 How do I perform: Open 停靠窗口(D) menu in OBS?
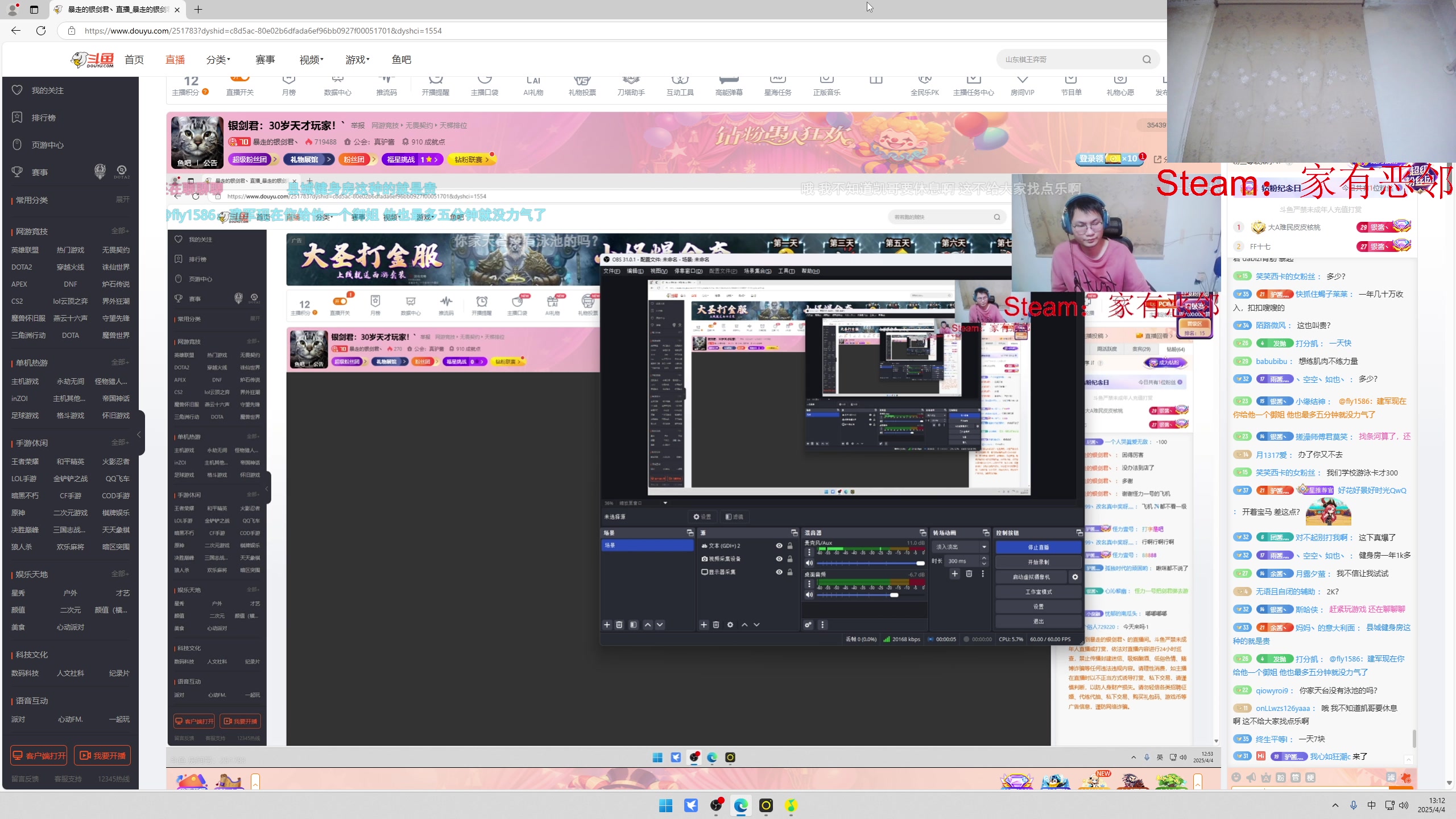(x=688, y=271)
